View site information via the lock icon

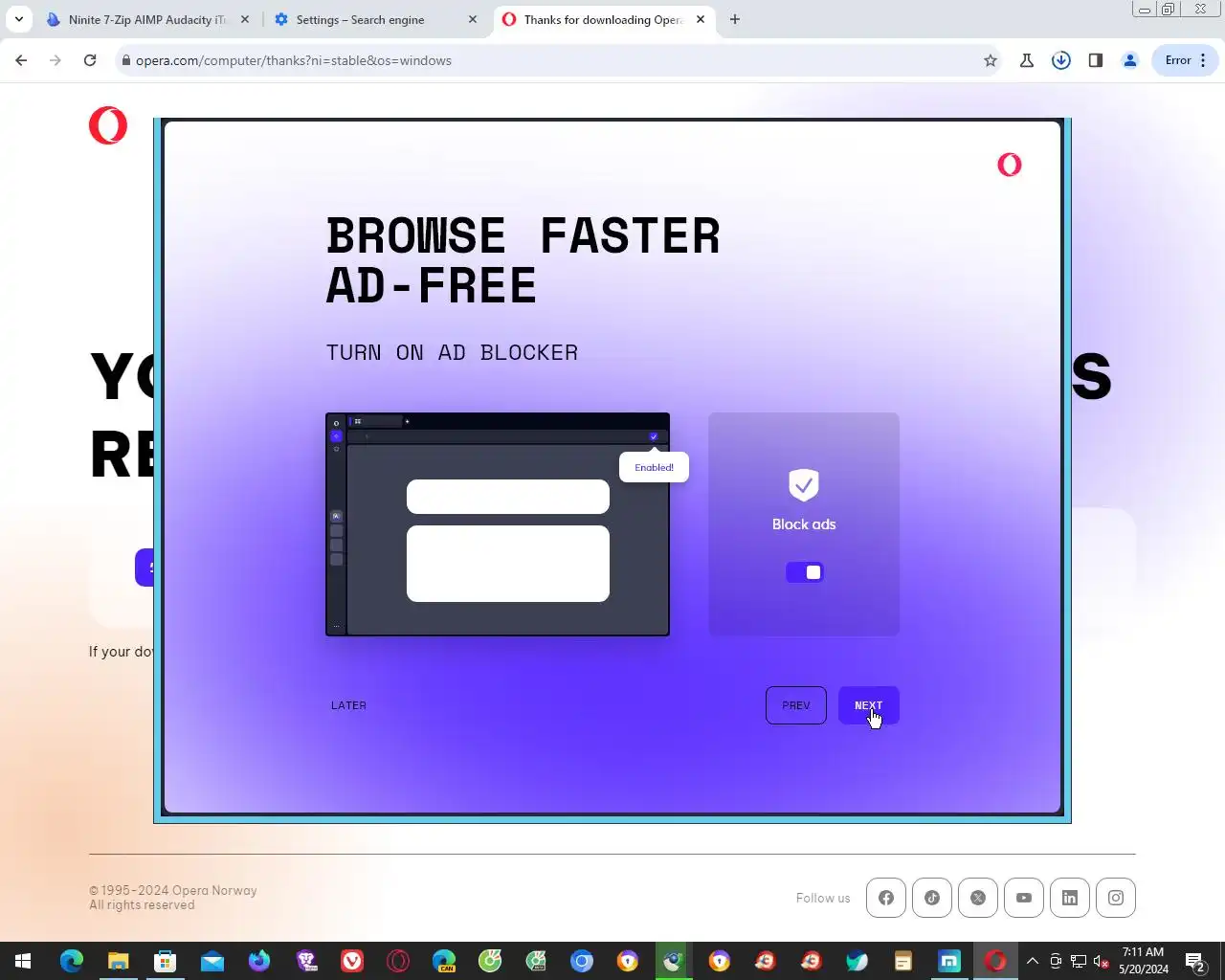point(125,60)
